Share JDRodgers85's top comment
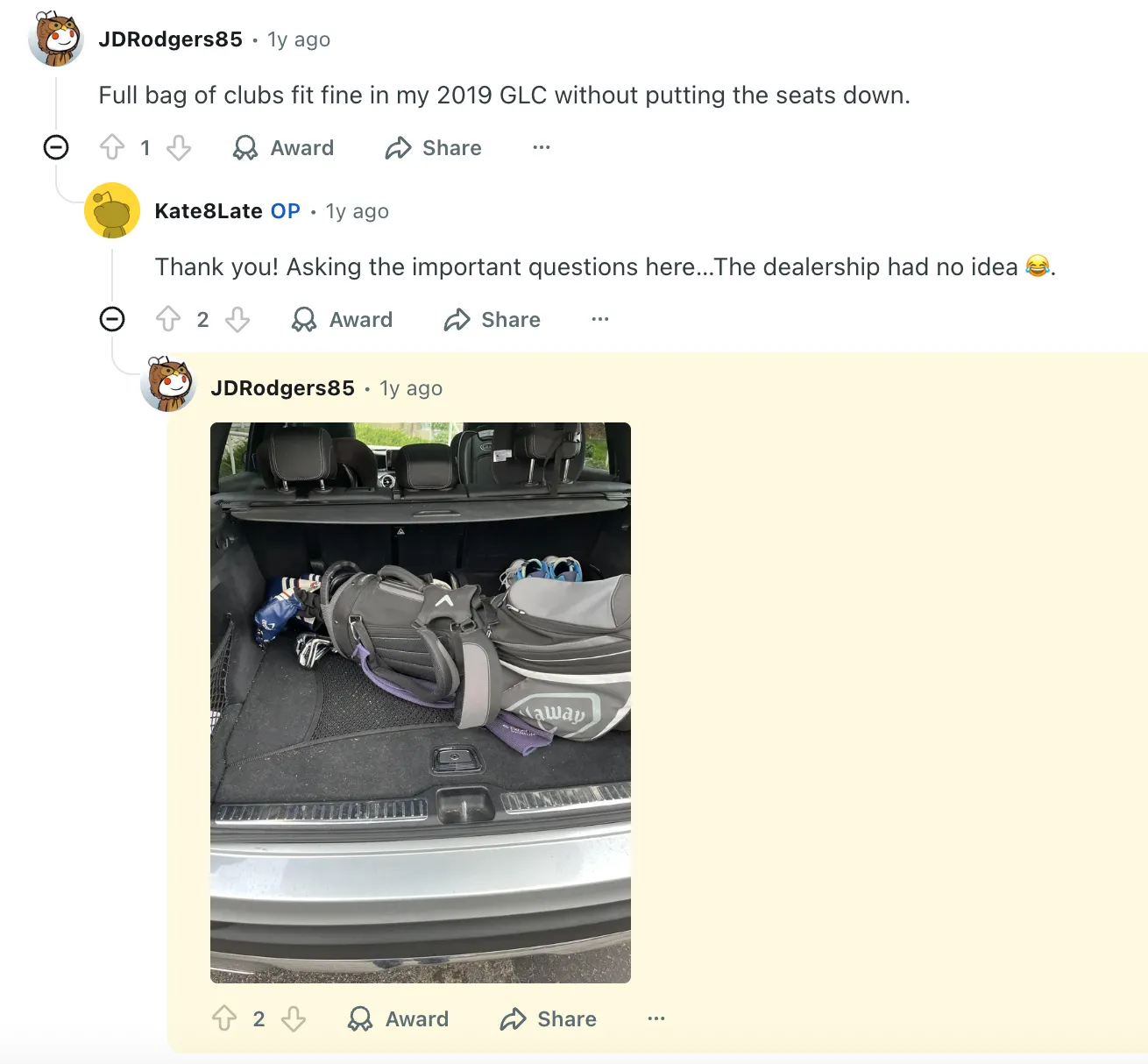This screenshot has width=1148, height=1064. 434,147
